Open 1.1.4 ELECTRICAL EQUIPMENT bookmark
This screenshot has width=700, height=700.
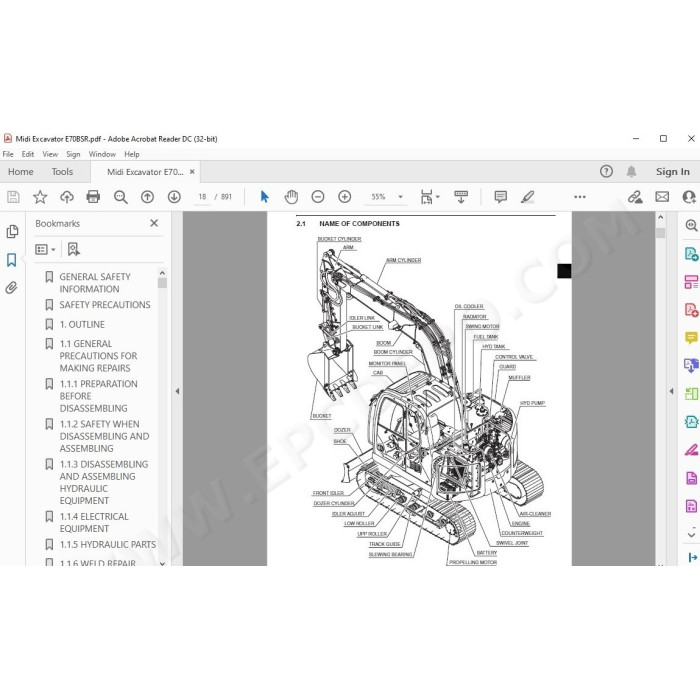click(x=94, y=523)
